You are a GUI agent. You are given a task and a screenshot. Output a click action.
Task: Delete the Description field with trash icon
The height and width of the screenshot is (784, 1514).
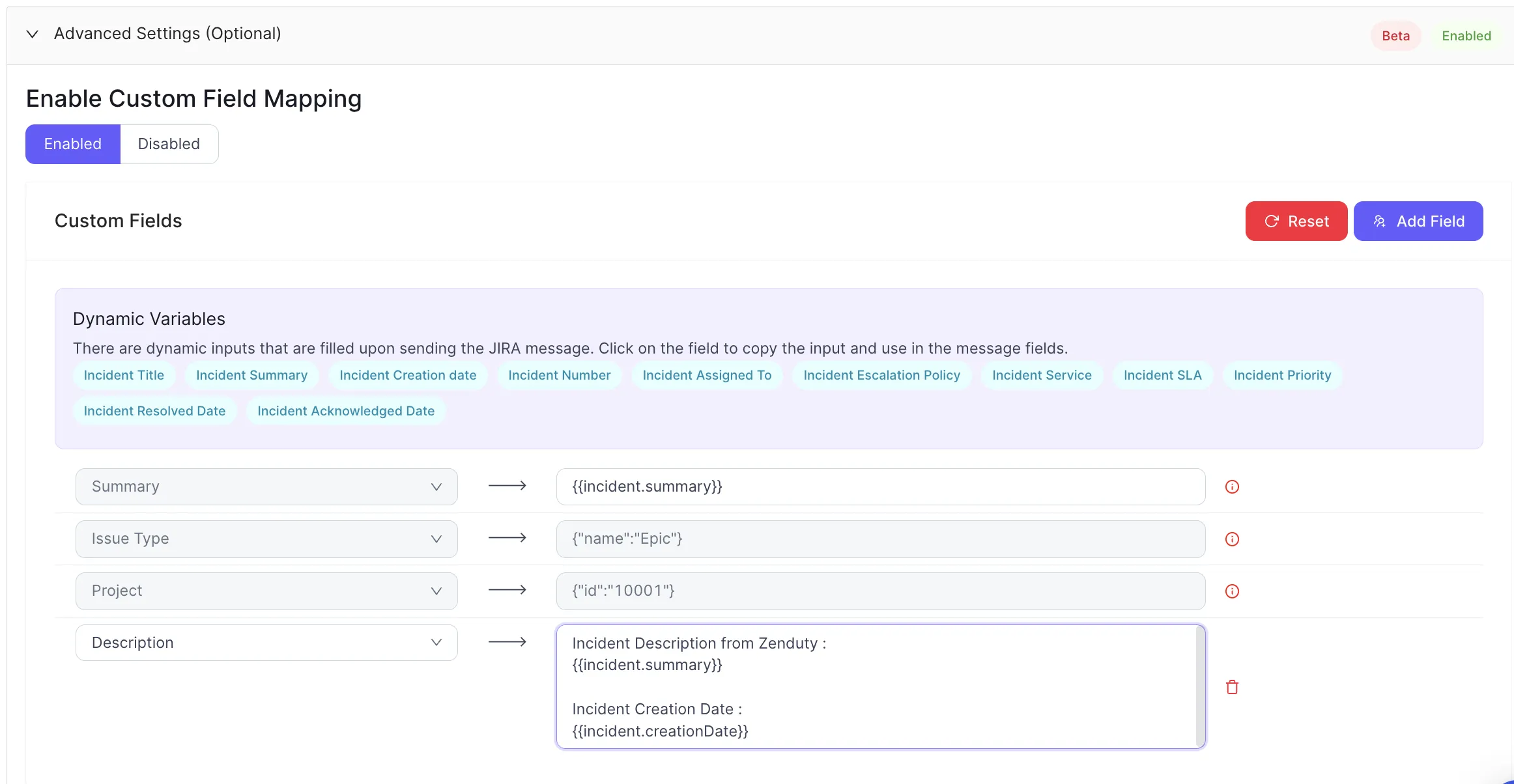(1232, 687)
